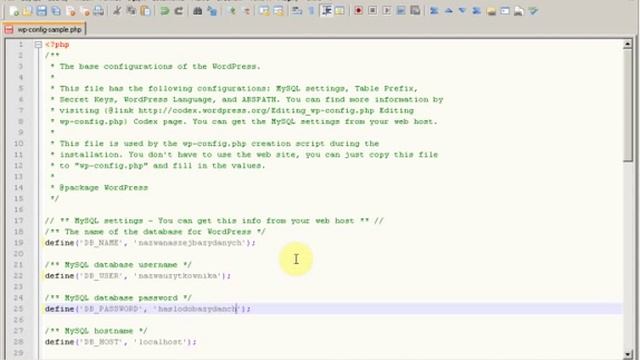Click the Save recorded macro icon

pos(415,11)
